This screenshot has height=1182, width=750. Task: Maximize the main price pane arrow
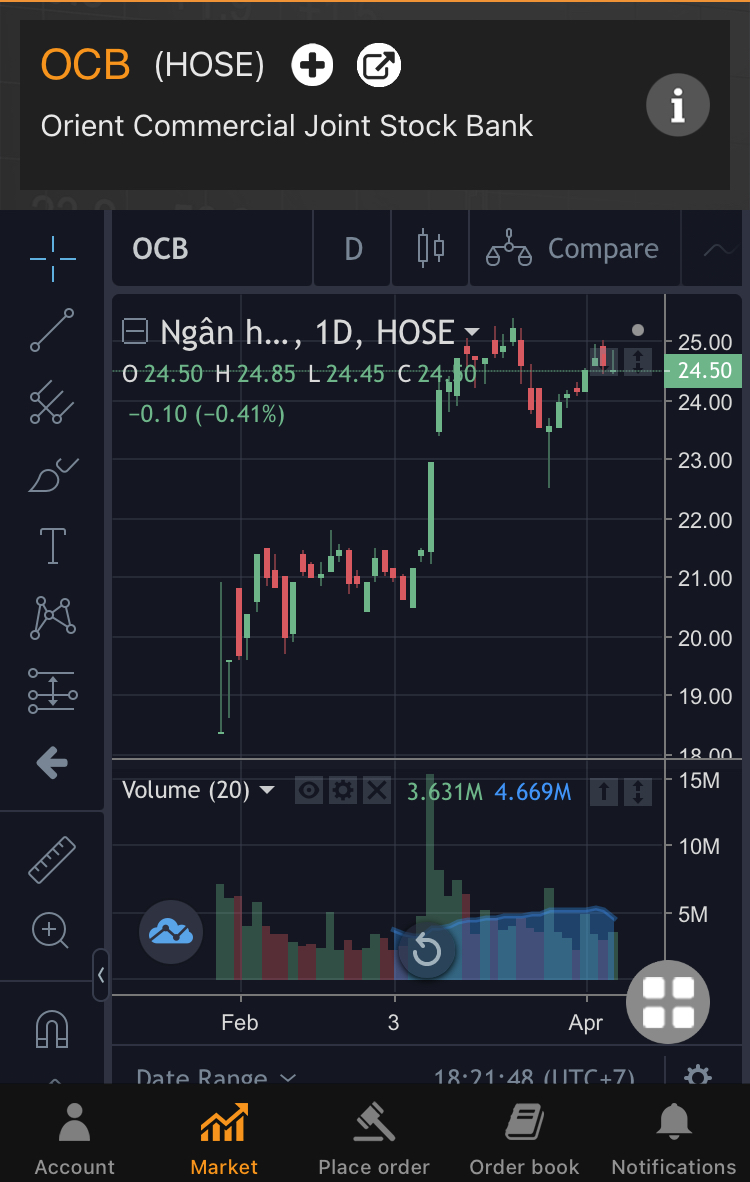coord(638,361)
